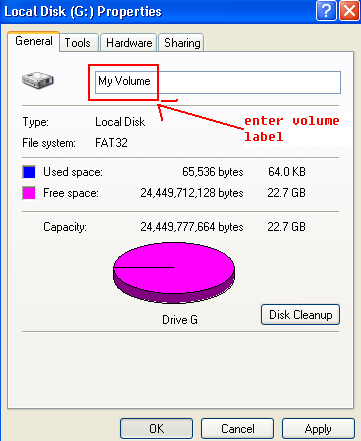Open the Hardware tab
The width and height of the screenshot is (361, 441).
(x=129, y=43)
